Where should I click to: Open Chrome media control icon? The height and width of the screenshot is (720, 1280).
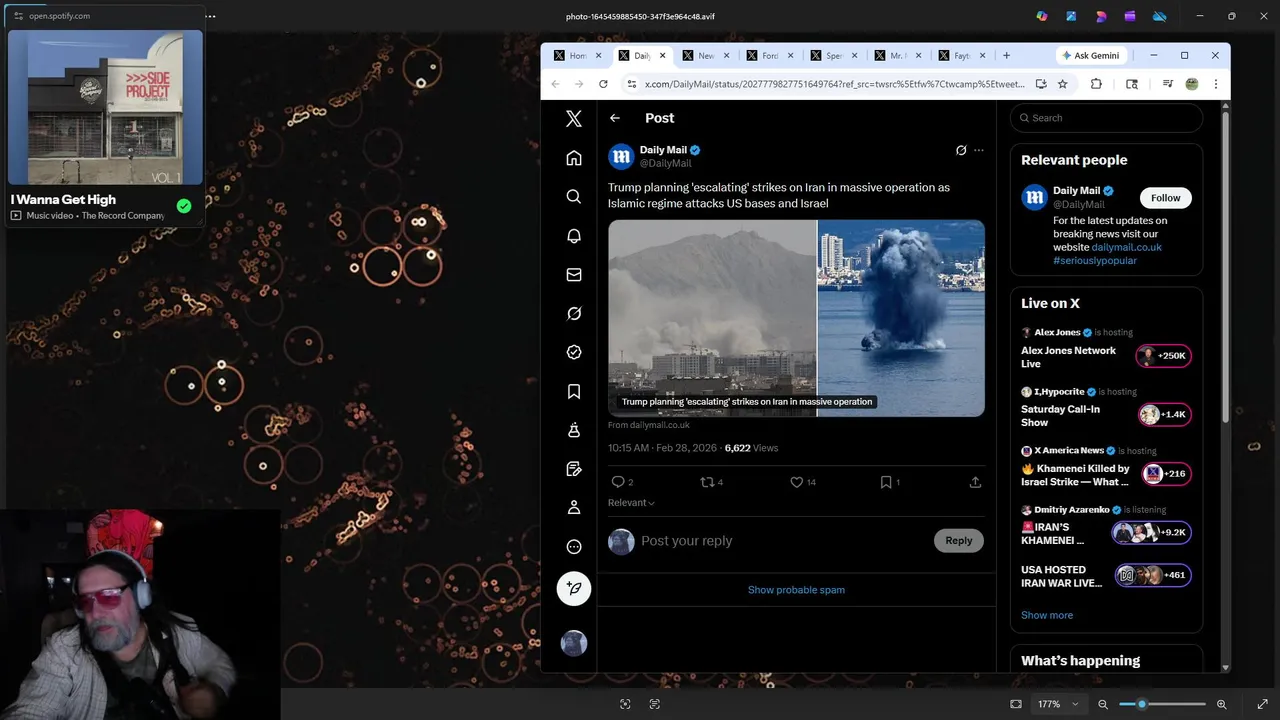click(x=1167, y=84)
